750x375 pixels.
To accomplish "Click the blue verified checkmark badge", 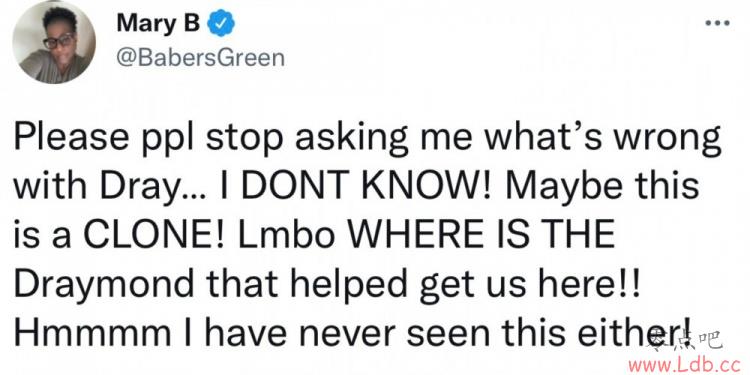I will click(x=220, y=24).
